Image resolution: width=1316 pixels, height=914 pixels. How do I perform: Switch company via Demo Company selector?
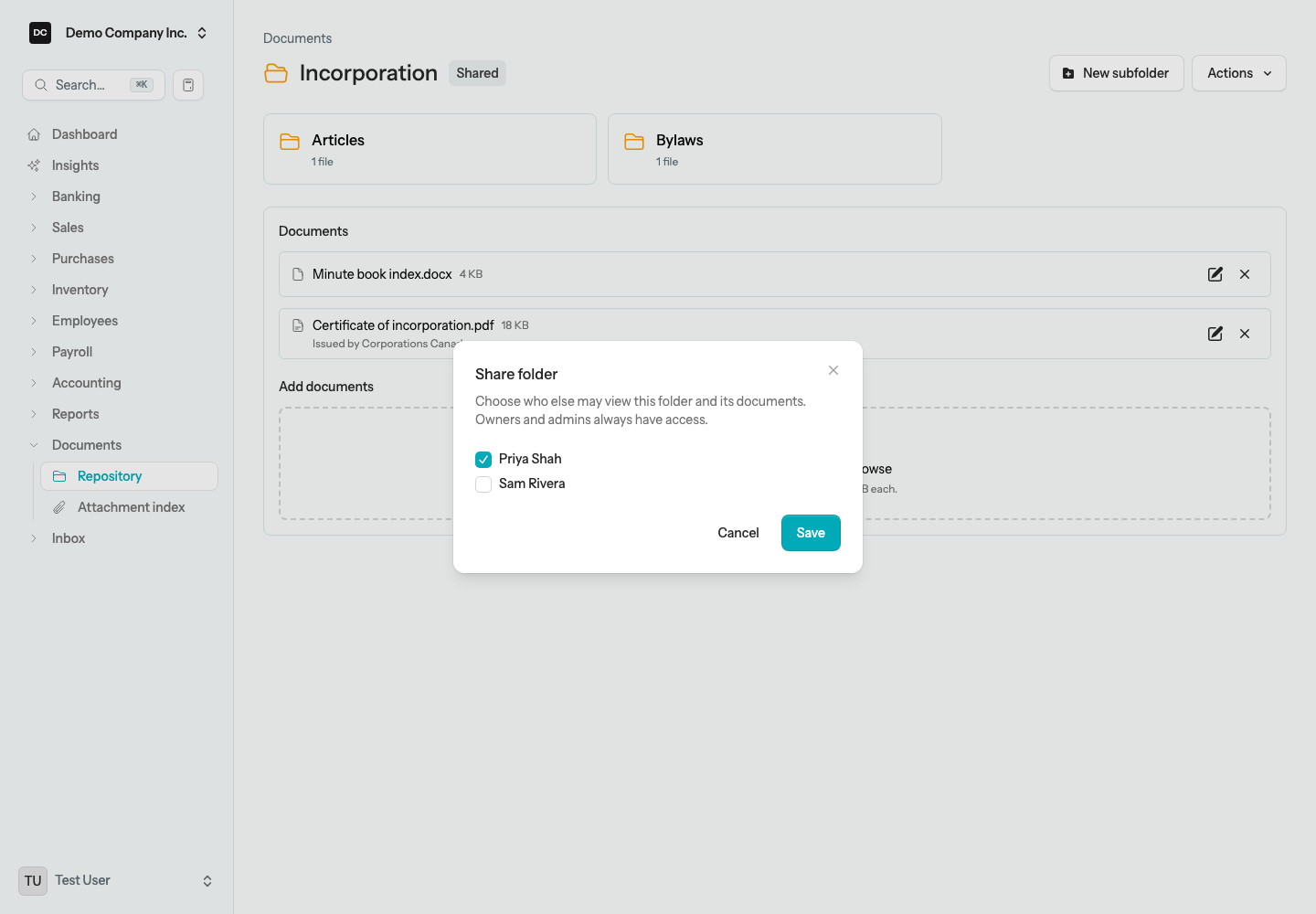[119, 33]
